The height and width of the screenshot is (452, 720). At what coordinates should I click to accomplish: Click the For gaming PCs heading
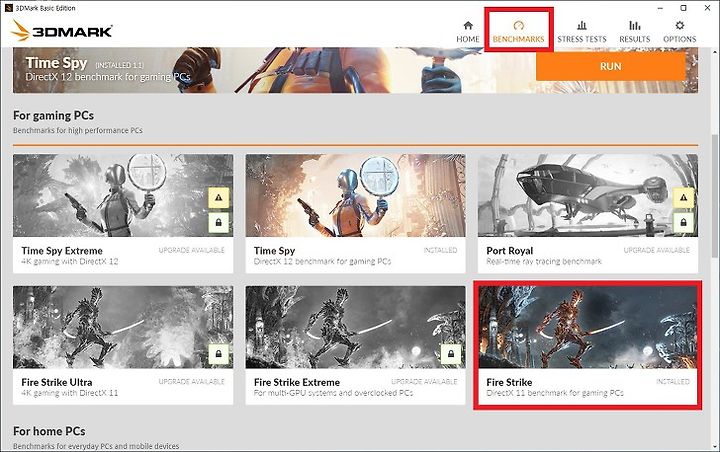[53, 115]
